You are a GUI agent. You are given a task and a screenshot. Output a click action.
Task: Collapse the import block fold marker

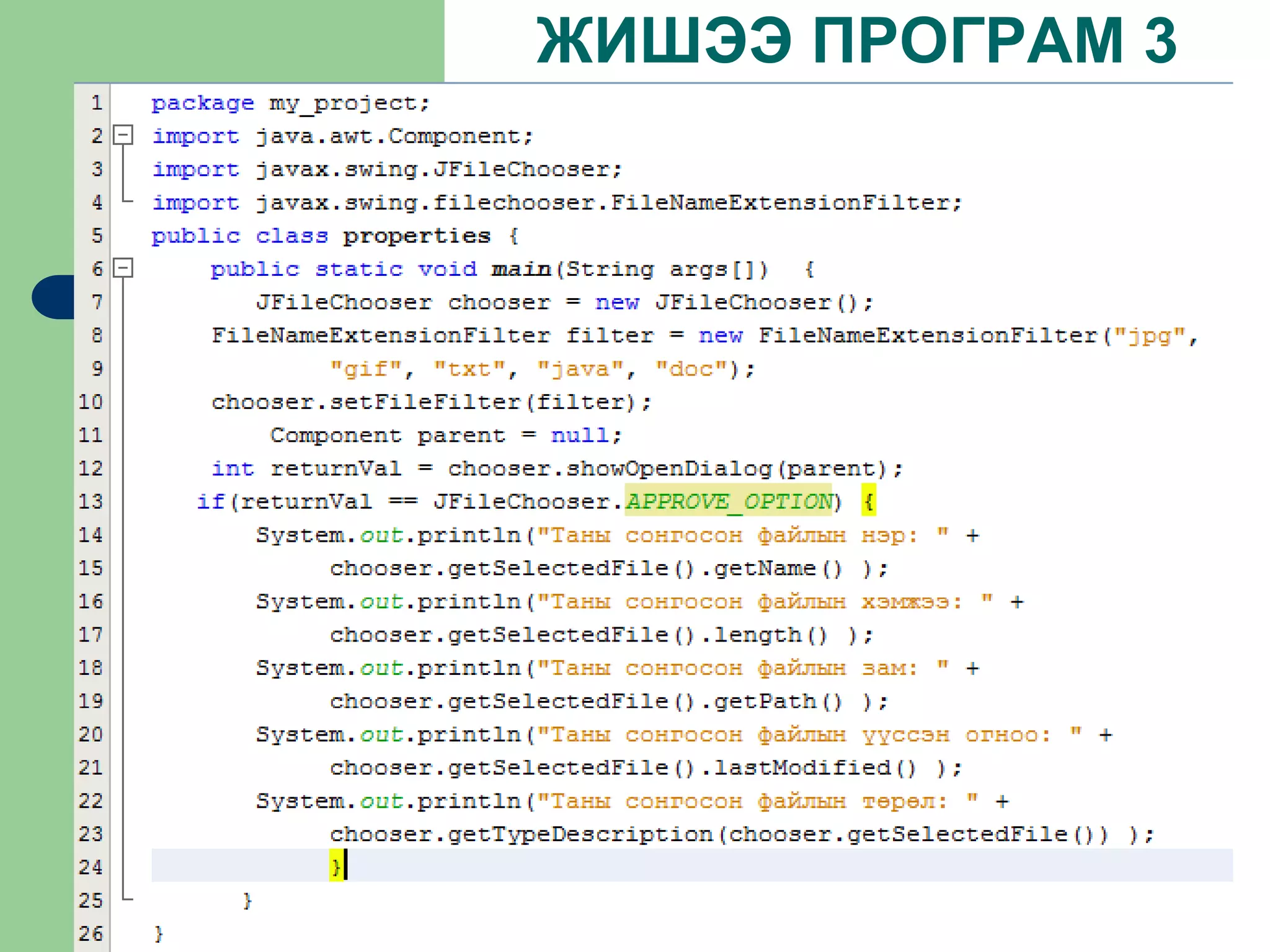(x=123, y=135)
